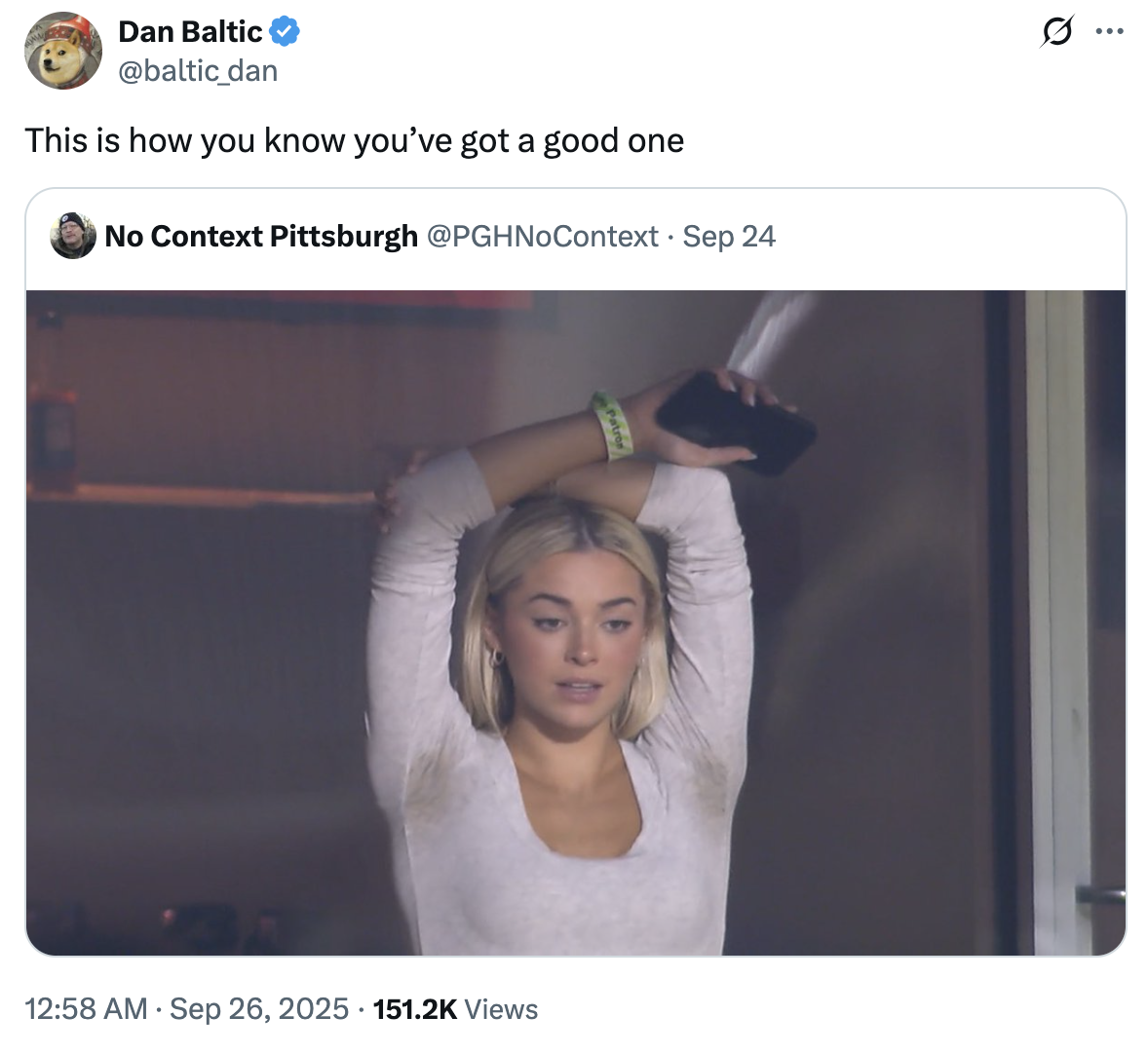Click the 151.2K view count number
The image size is (1148, 1054).
click(415, 1009)
